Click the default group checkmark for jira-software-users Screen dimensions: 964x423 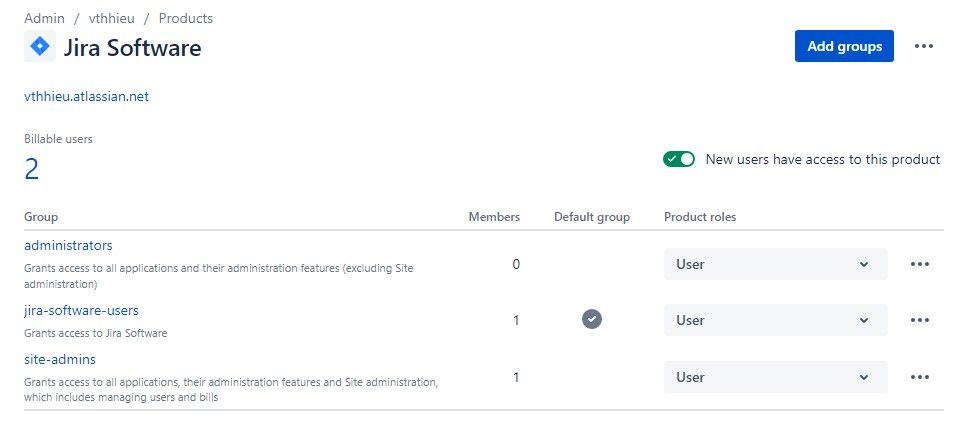591,319
